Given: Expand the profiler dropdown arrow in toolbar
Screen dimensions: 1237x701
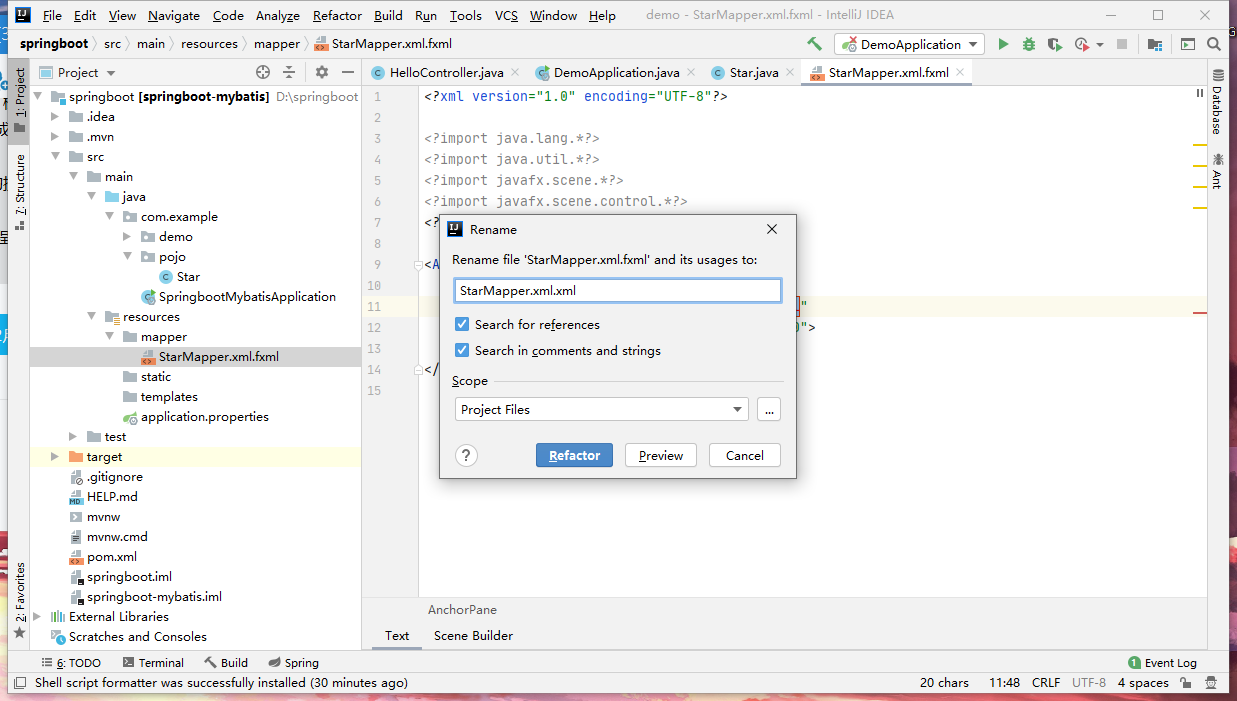Looking at the screenshot, I should pyautogui.click(x=1100, y=44).
